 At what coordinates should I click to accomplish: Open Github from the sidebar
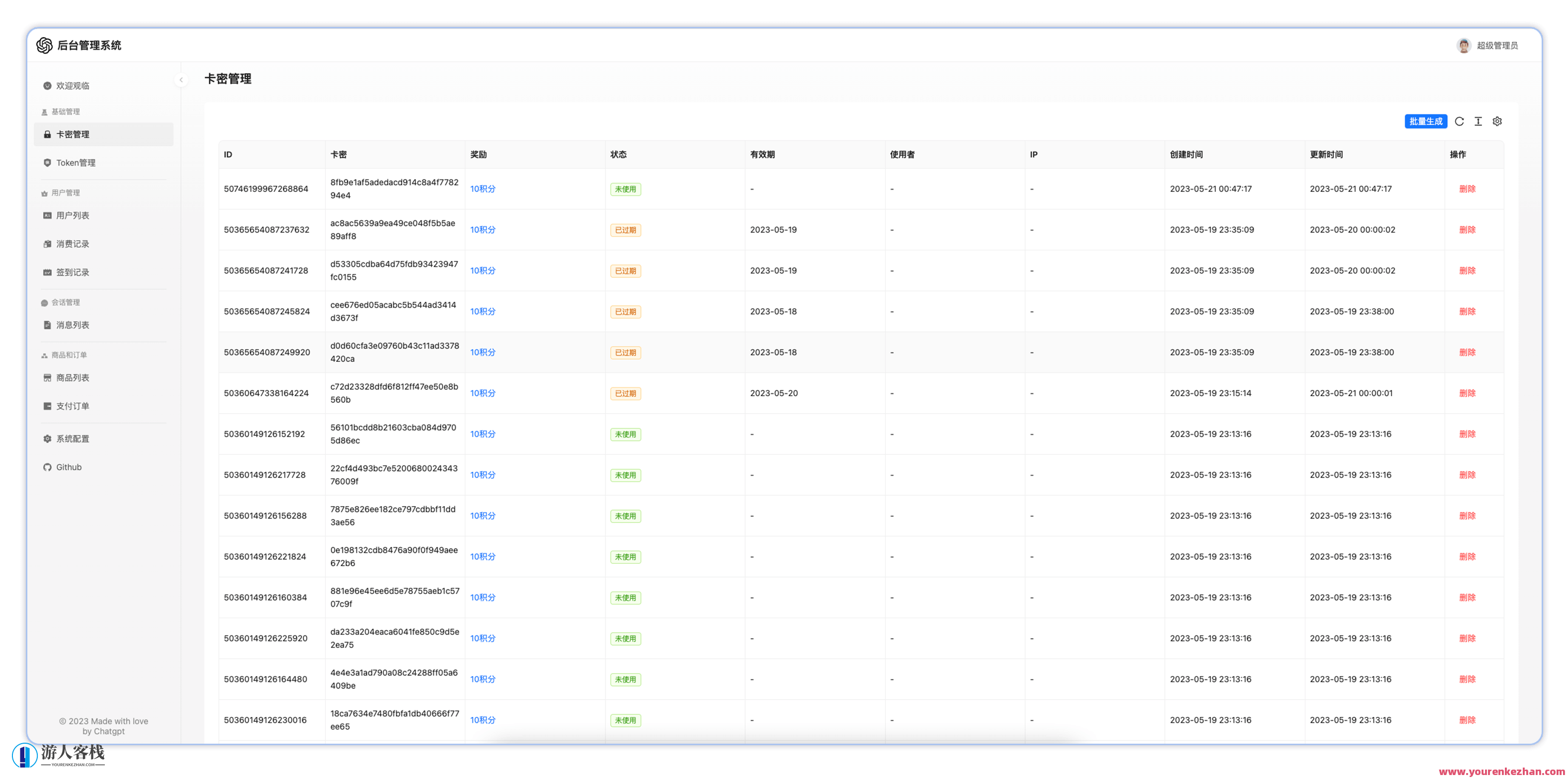(x=69, y=467)
